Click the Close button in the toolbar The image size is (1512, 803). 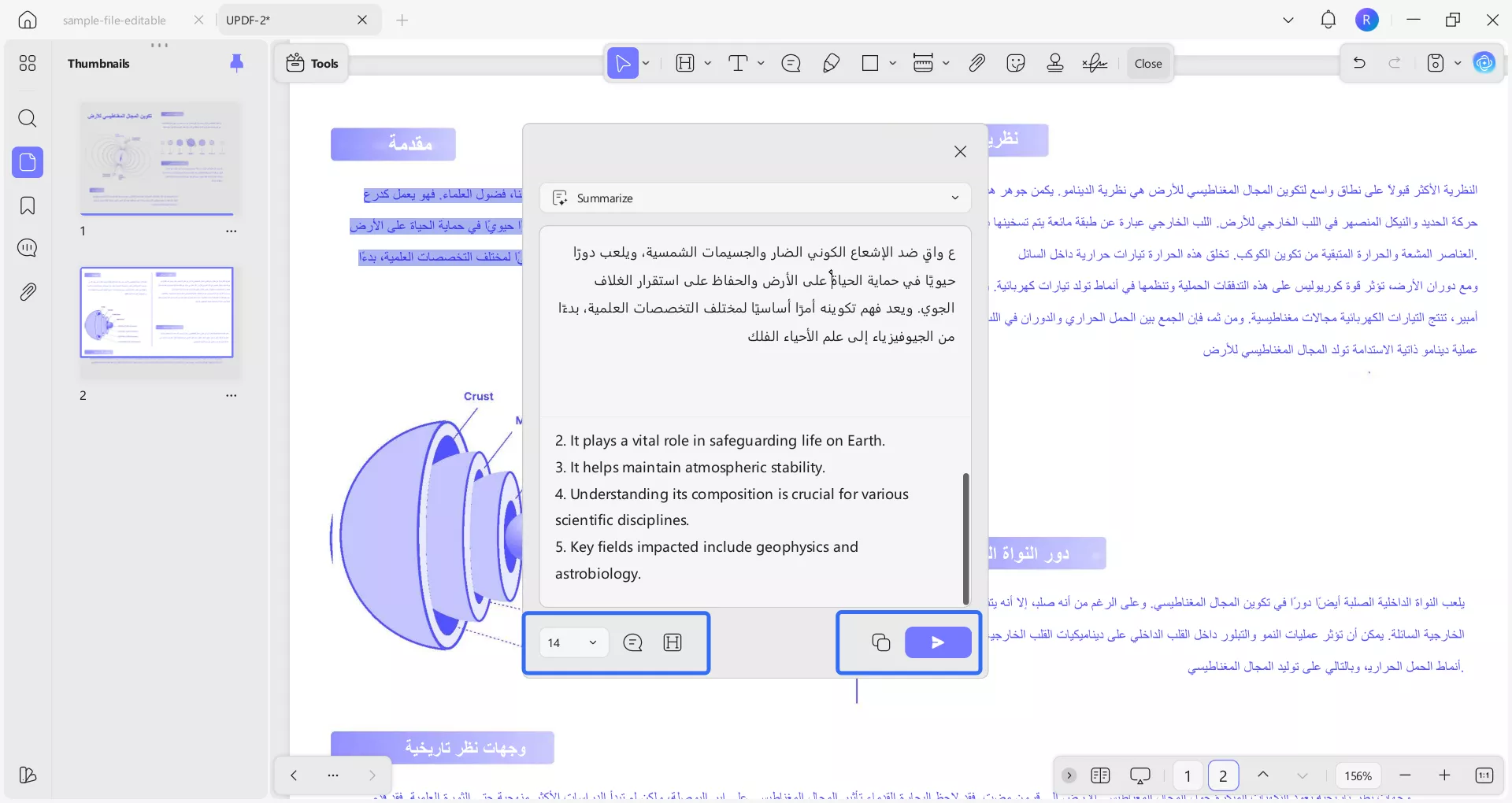point(1147,63)
